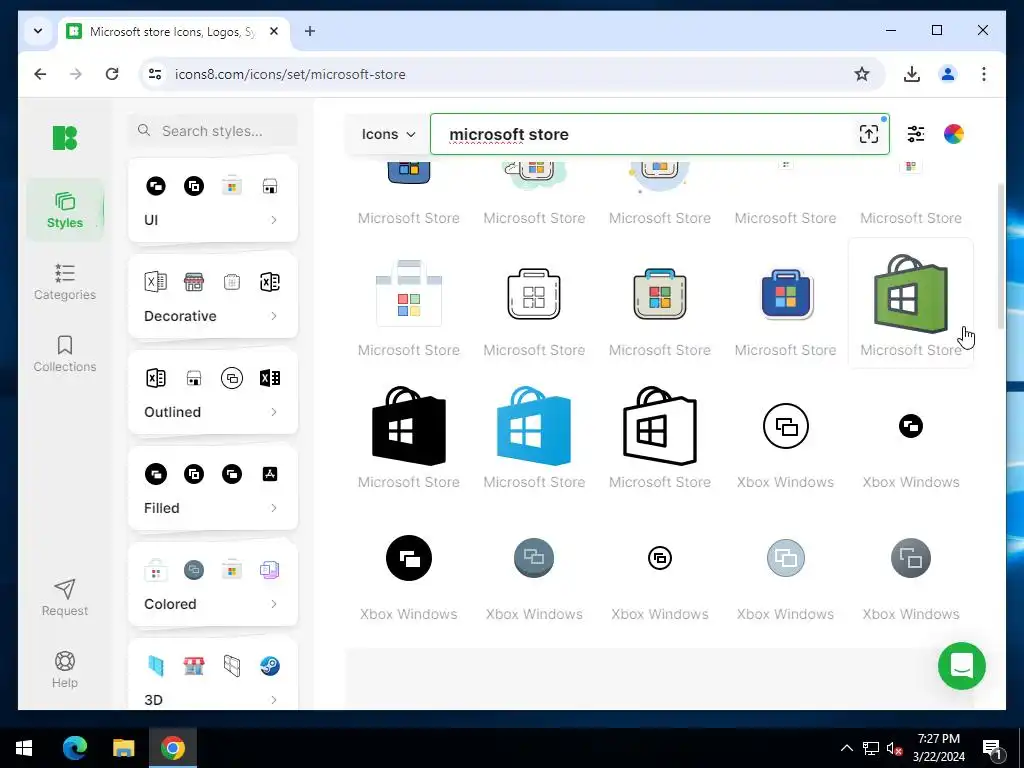Select the solid black Microsoft Store bag
This screenshot has width=1024, height=768.
[x=409, y=426]
